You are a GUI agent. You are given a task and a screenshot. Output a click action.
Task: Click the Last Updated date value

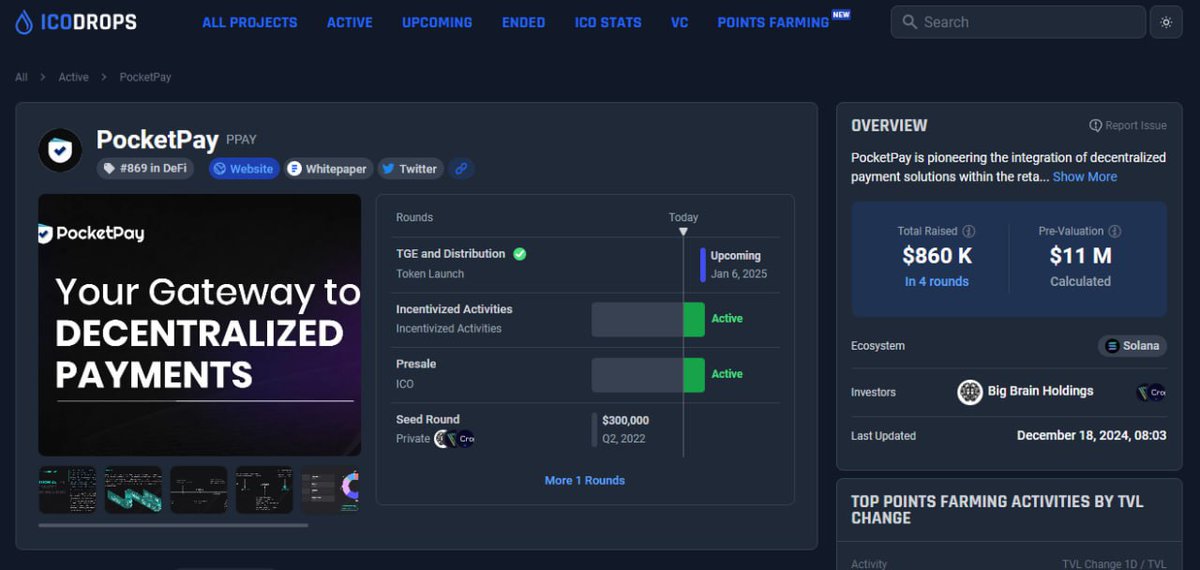tap(1092, 436)
